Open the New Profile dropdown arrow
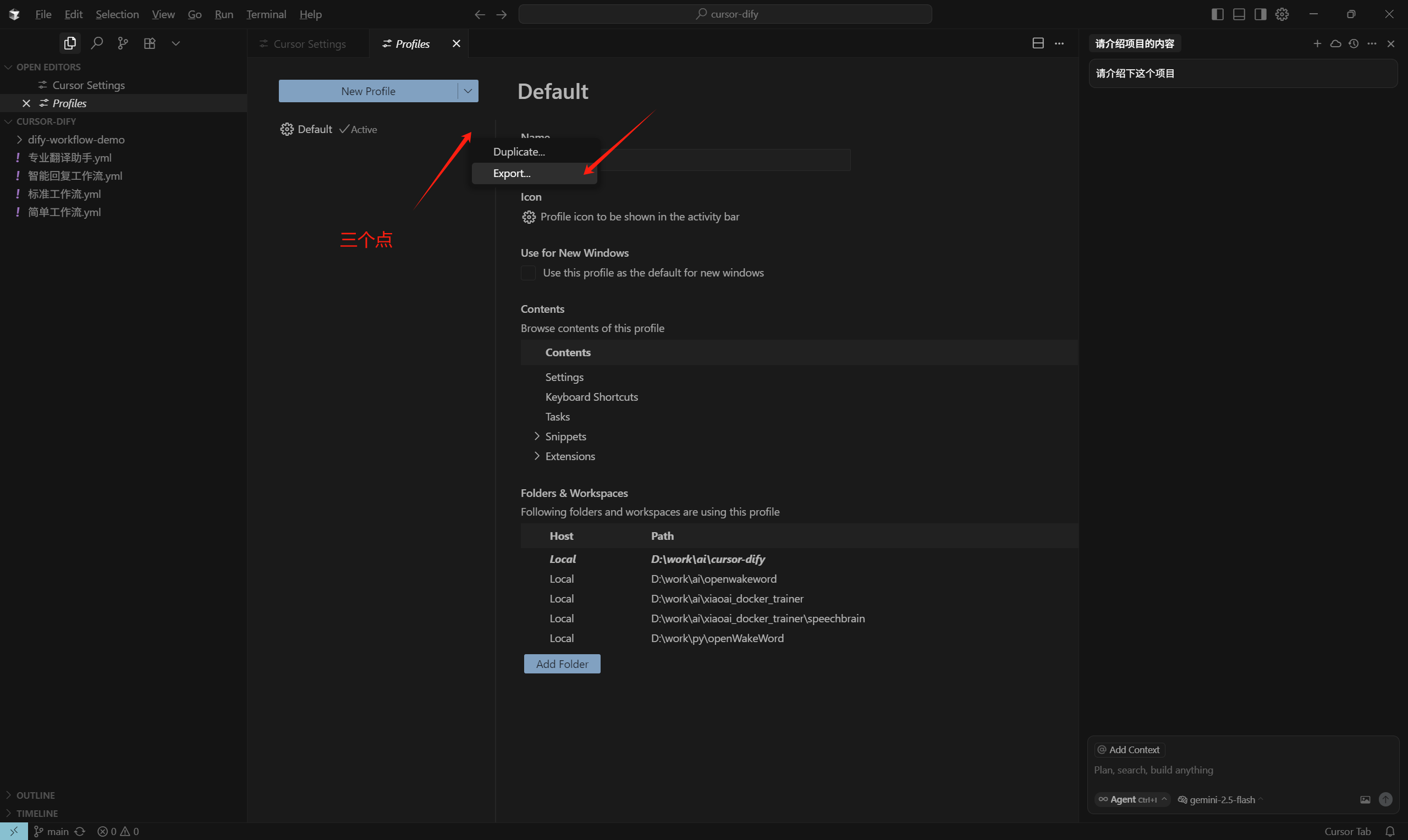The height and width of the screenshot is (840, 1408). click(x=468, y=91)
